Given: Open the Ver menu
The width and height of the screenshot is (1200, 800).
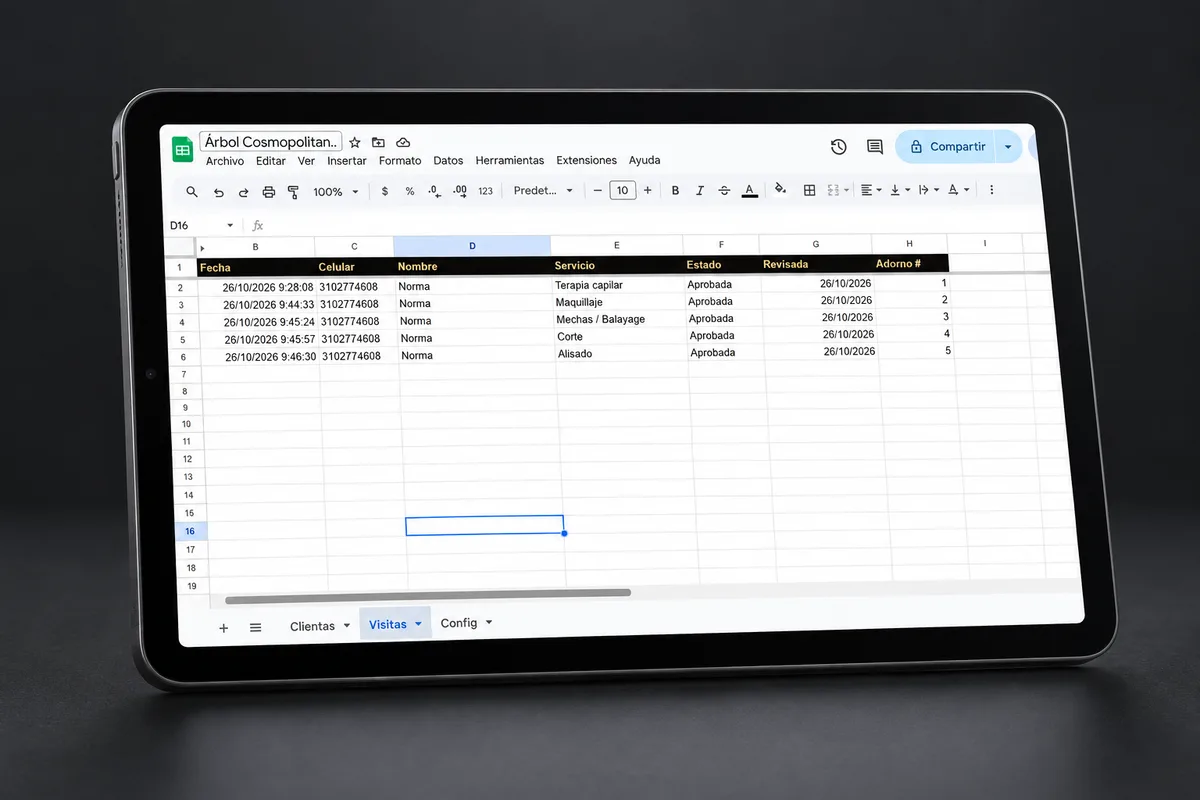Looking at the screenshot, I should [306, 161].
